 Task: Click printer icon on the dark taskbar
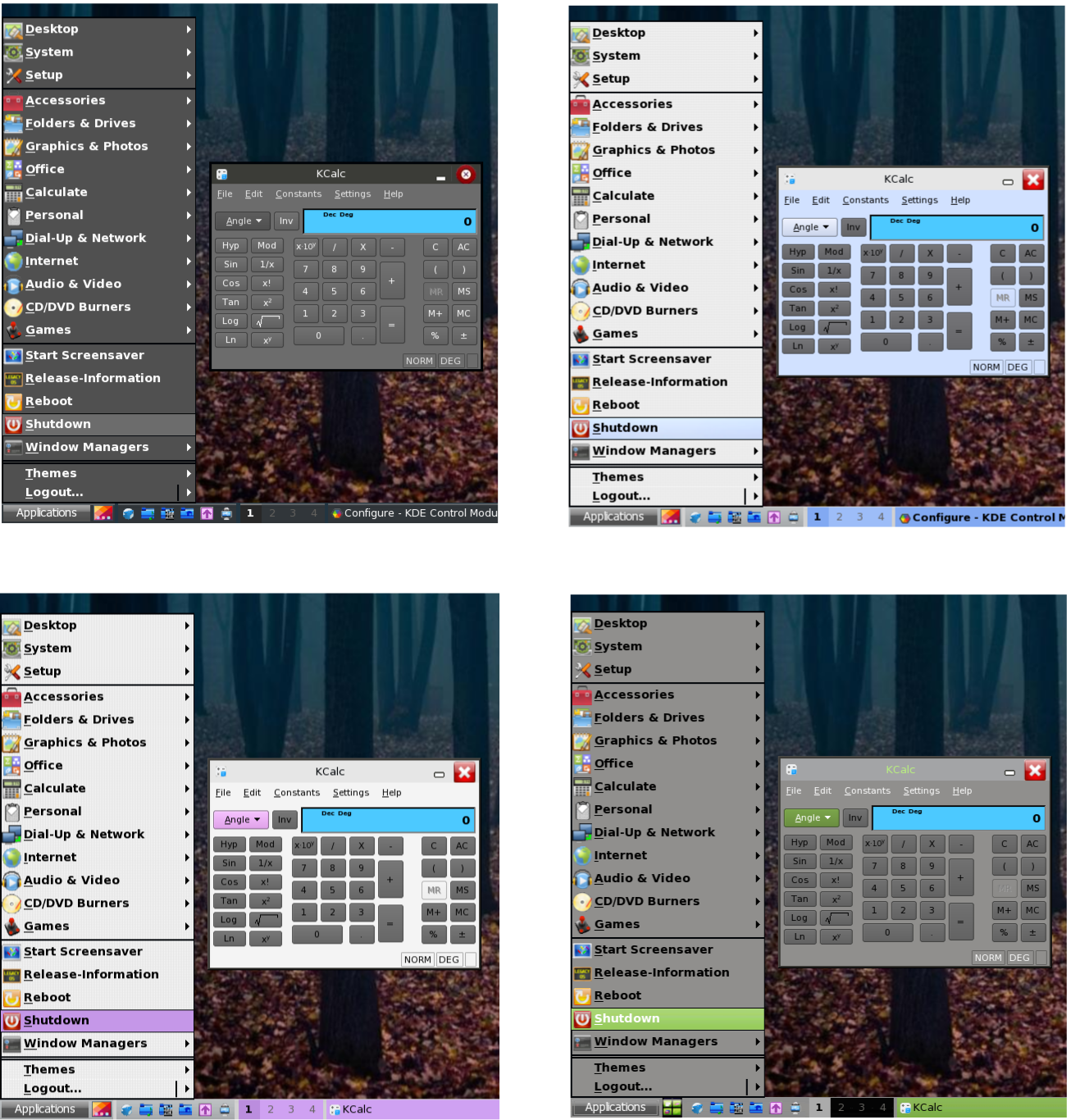(226, 513)
